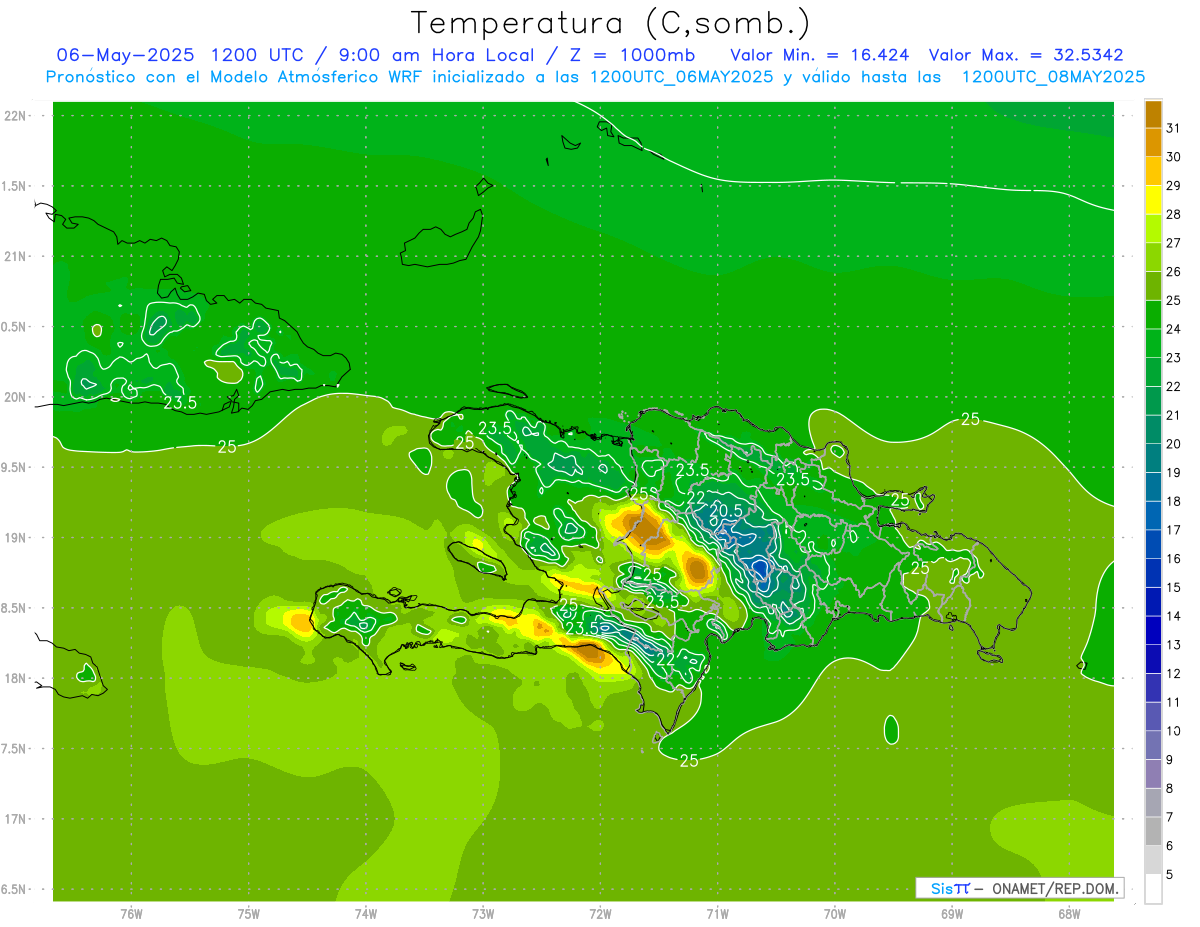Click the legend scale value 14

click(1173, 616)
